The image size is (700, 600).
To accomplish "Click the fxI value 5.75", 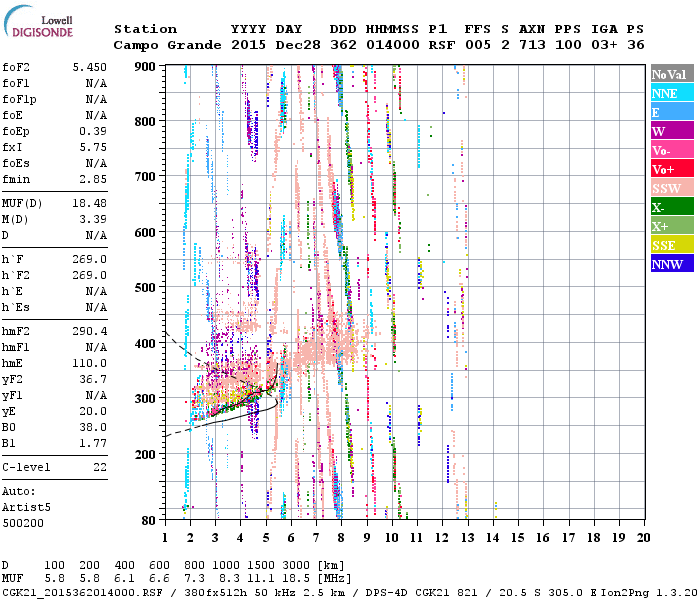I will coord(93,147).
